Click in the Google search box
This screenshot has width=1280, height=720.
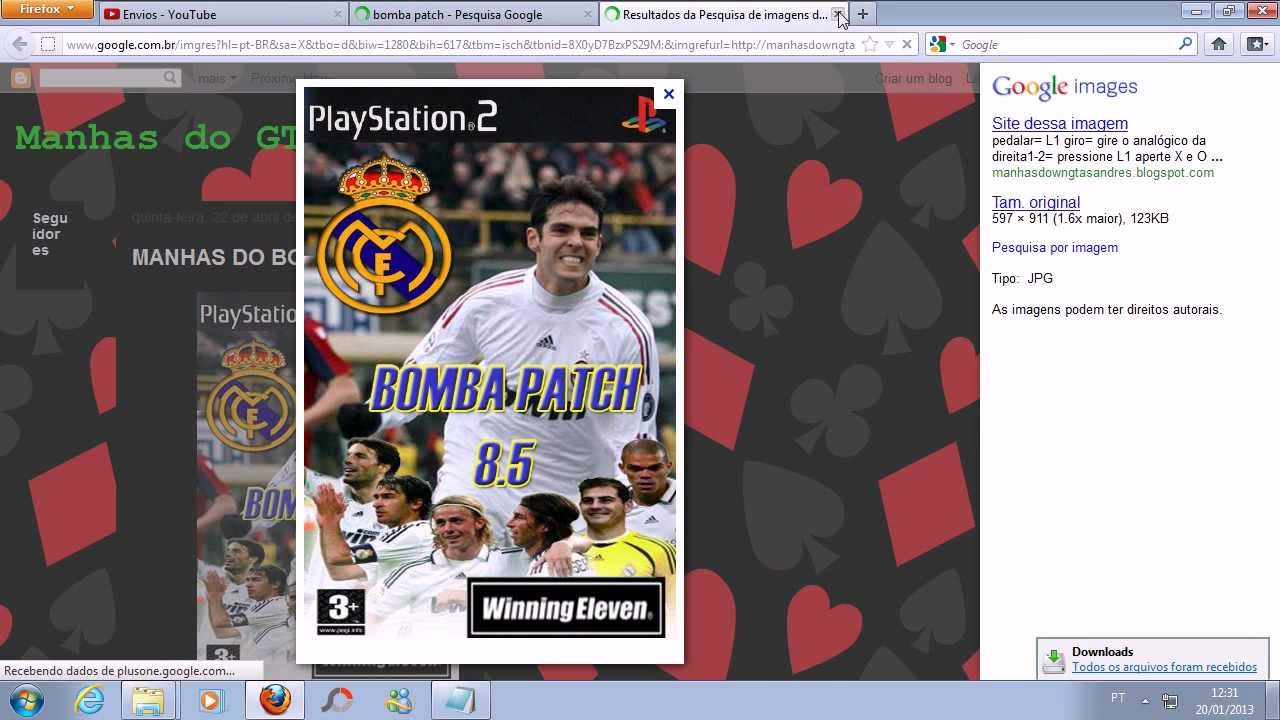coord(1068,44)
